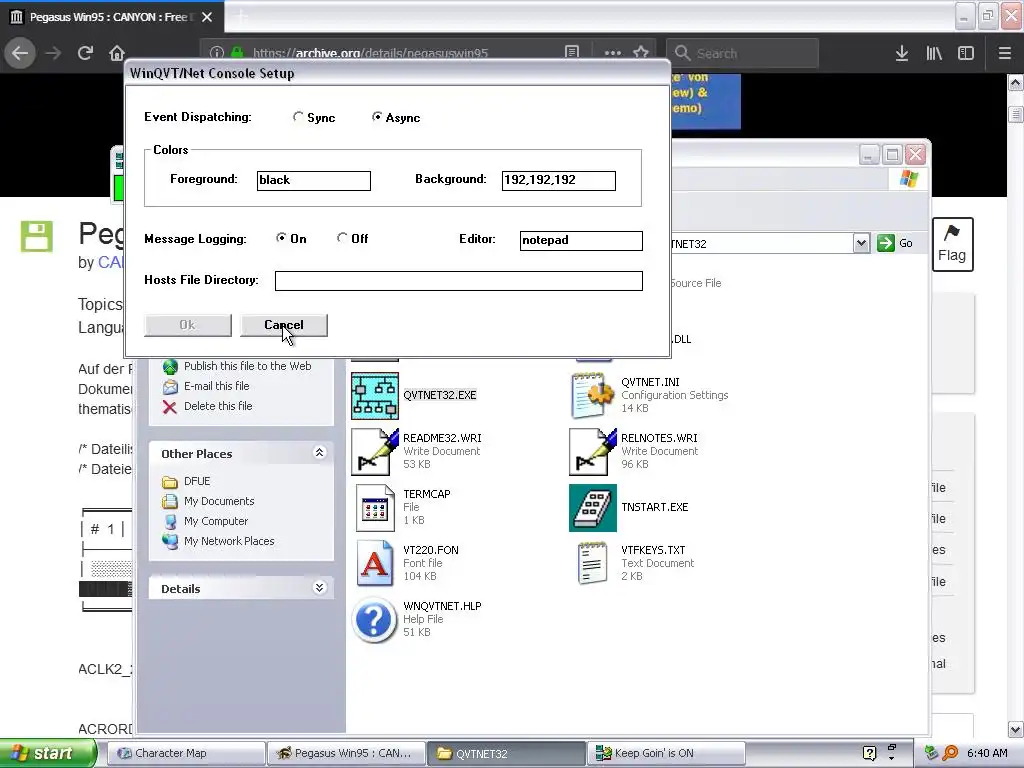Collapse the Other Places panel
This screenshot has width=1024, height=768.
pyautogui.click(x=319, y=453)
